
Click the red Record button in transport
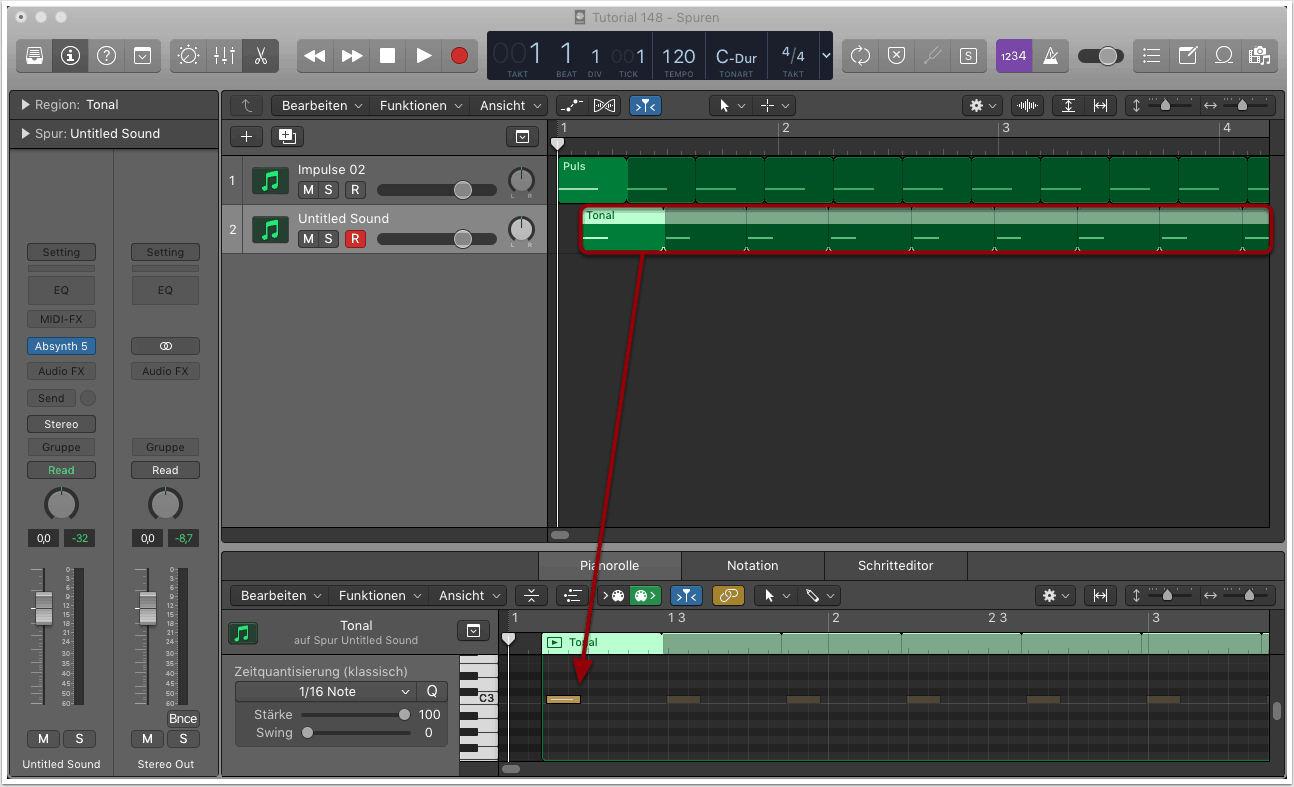[459, 56]
